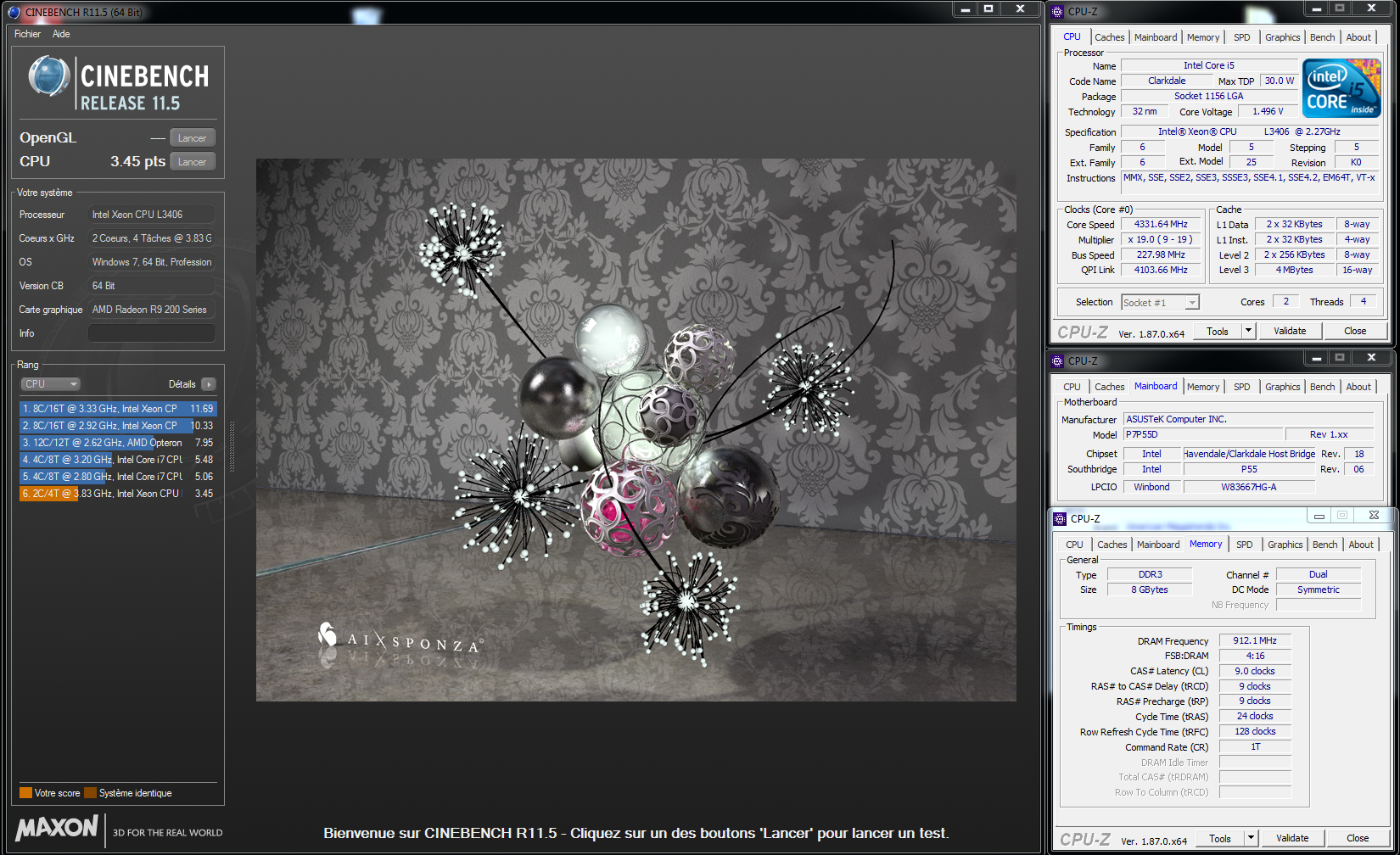Open the Socket #1 selection dropdown
Image resolution: width=1400 pixels, height=855 pixels.
[x=1160, y=303]
